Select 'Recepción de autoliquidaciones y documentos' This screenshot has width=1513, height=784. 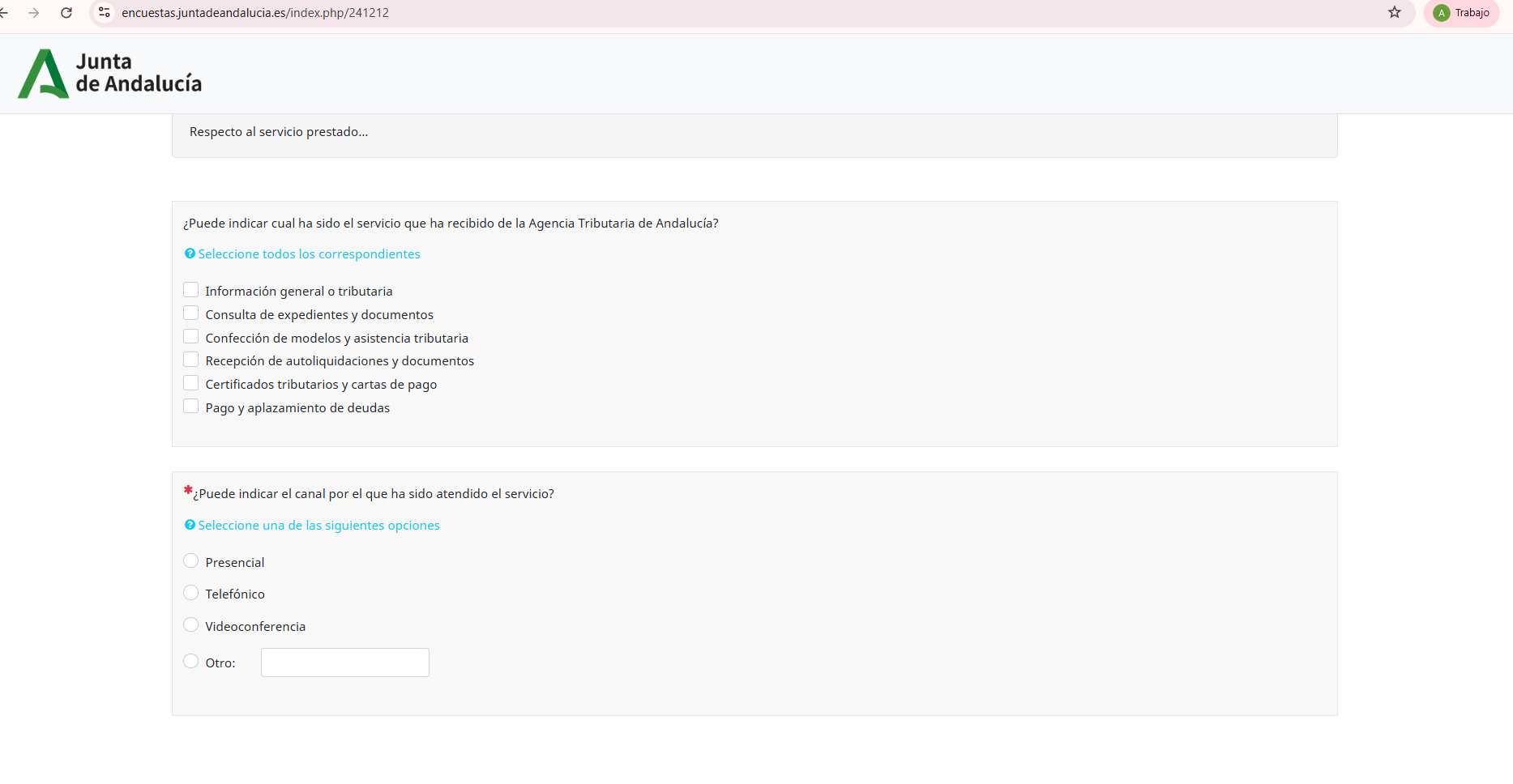(191, 360)
